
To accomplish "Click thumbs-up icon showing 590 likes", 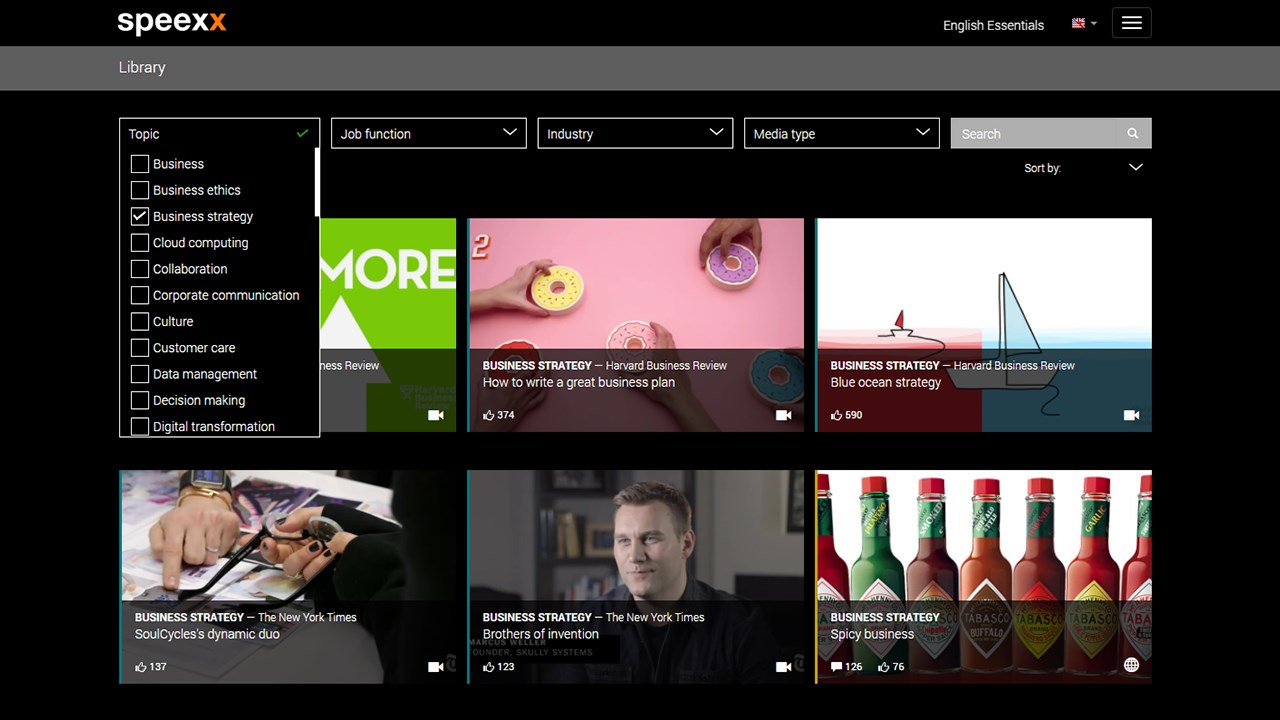I will pos(837,415).
